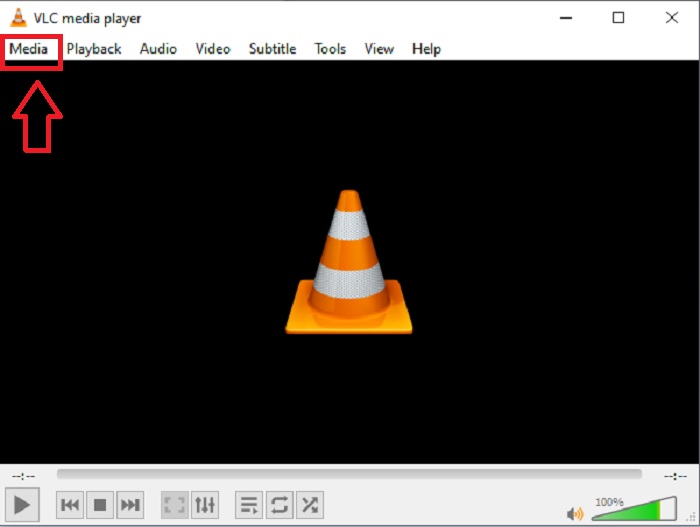Screen dimensions: 700x527
Task: Show extended settings equalizer icon
Action: (204, 505)
